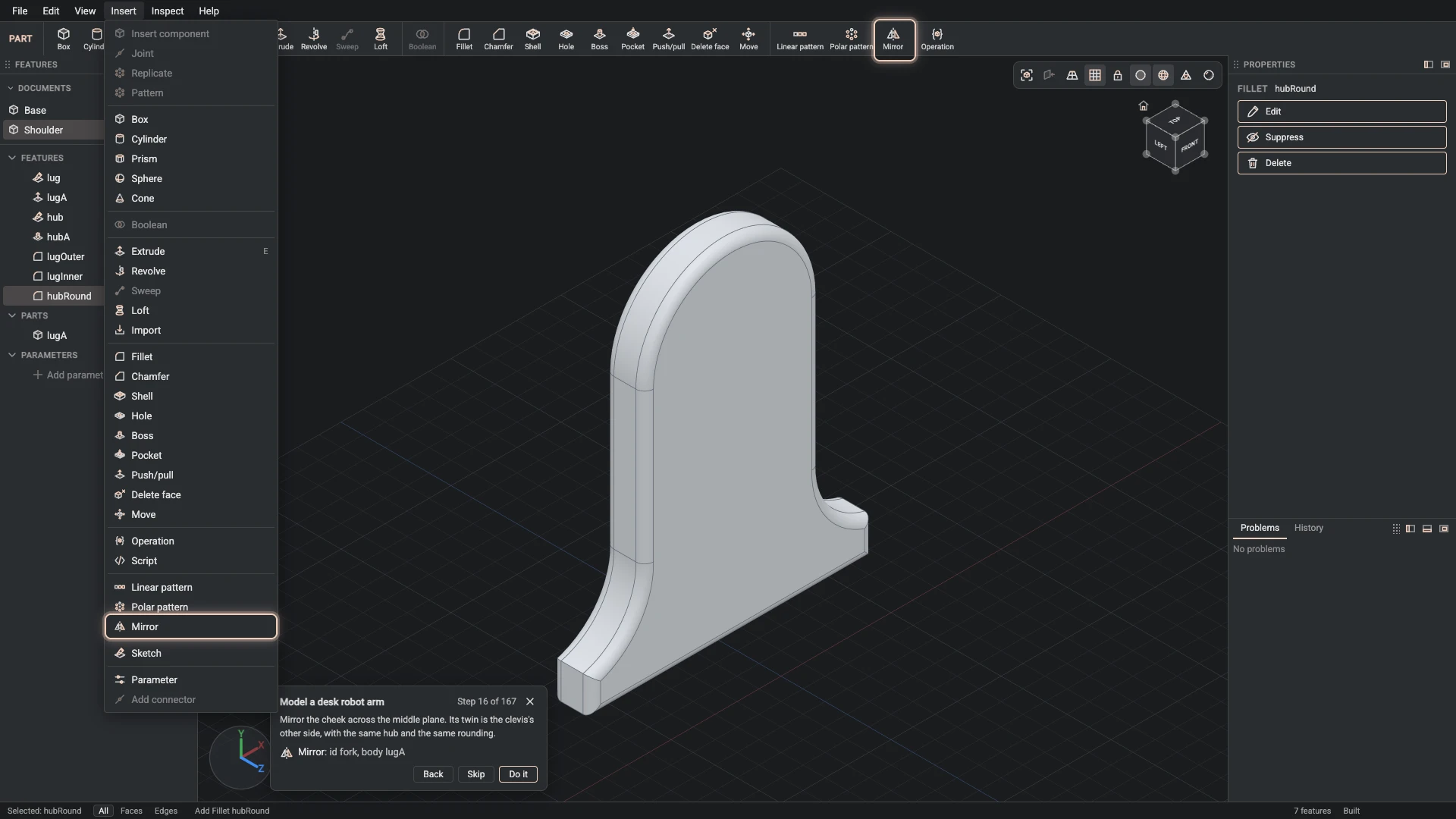Toggle the wireframe globe display mode
Image resolution: width=1456 pixels, height=819 pixels.
tap(1163, 75)
